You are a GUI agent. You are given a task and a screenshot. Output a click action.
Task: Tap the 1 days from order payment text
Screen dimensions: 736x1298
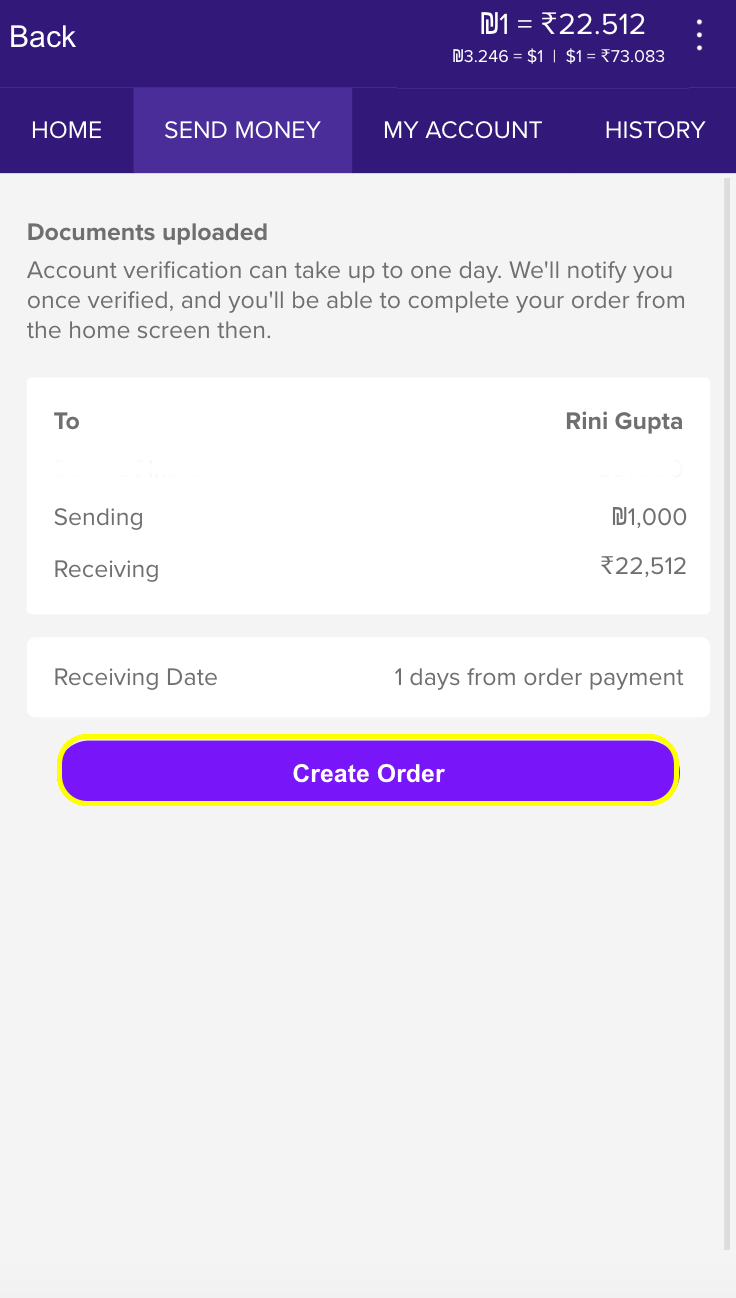click(x=538, y=677)
